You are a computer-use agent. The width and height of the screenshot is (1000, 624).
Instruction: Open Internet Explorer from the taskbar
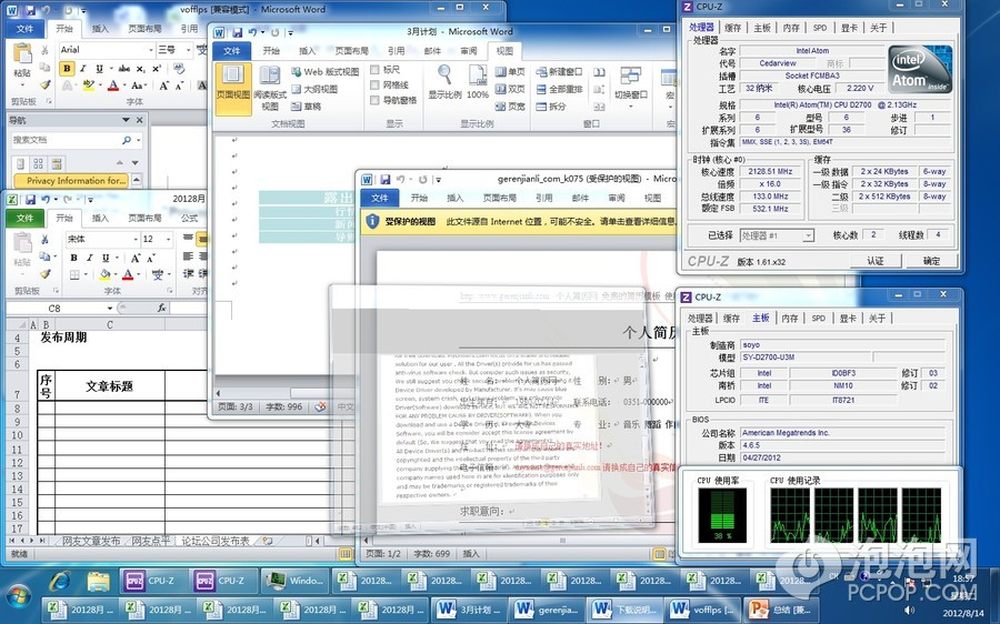[61, 581]
